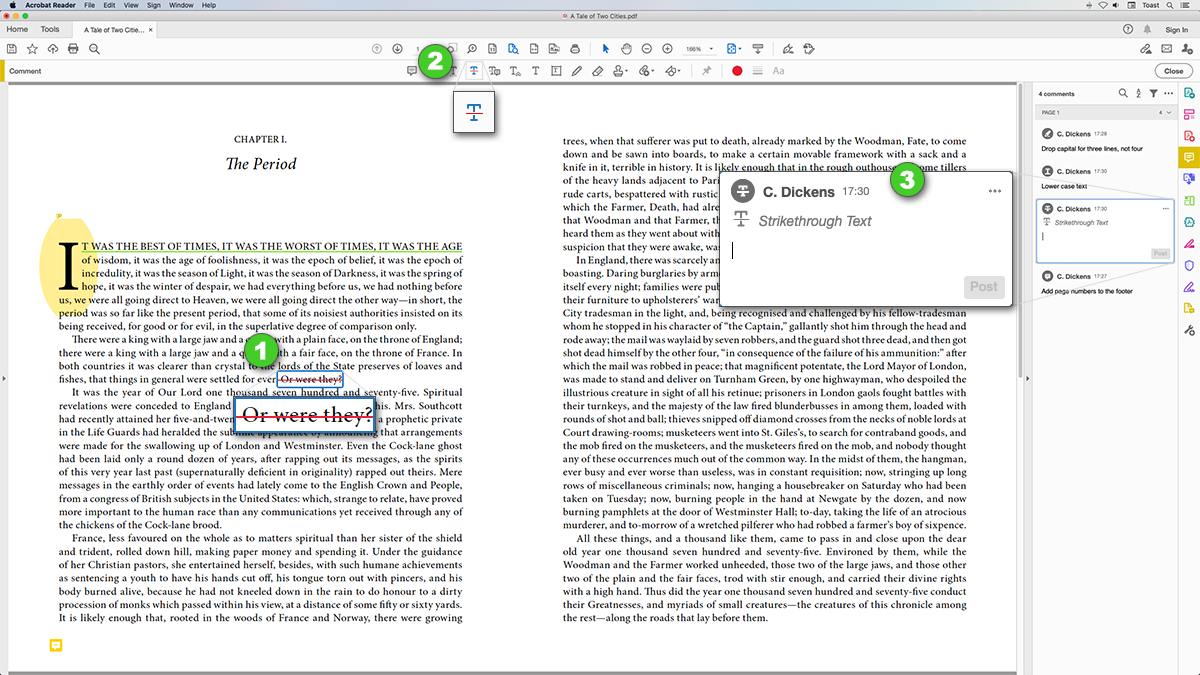Open the red color picker swatch
This screenshot has width=1200, height=675.
[737, 71]
